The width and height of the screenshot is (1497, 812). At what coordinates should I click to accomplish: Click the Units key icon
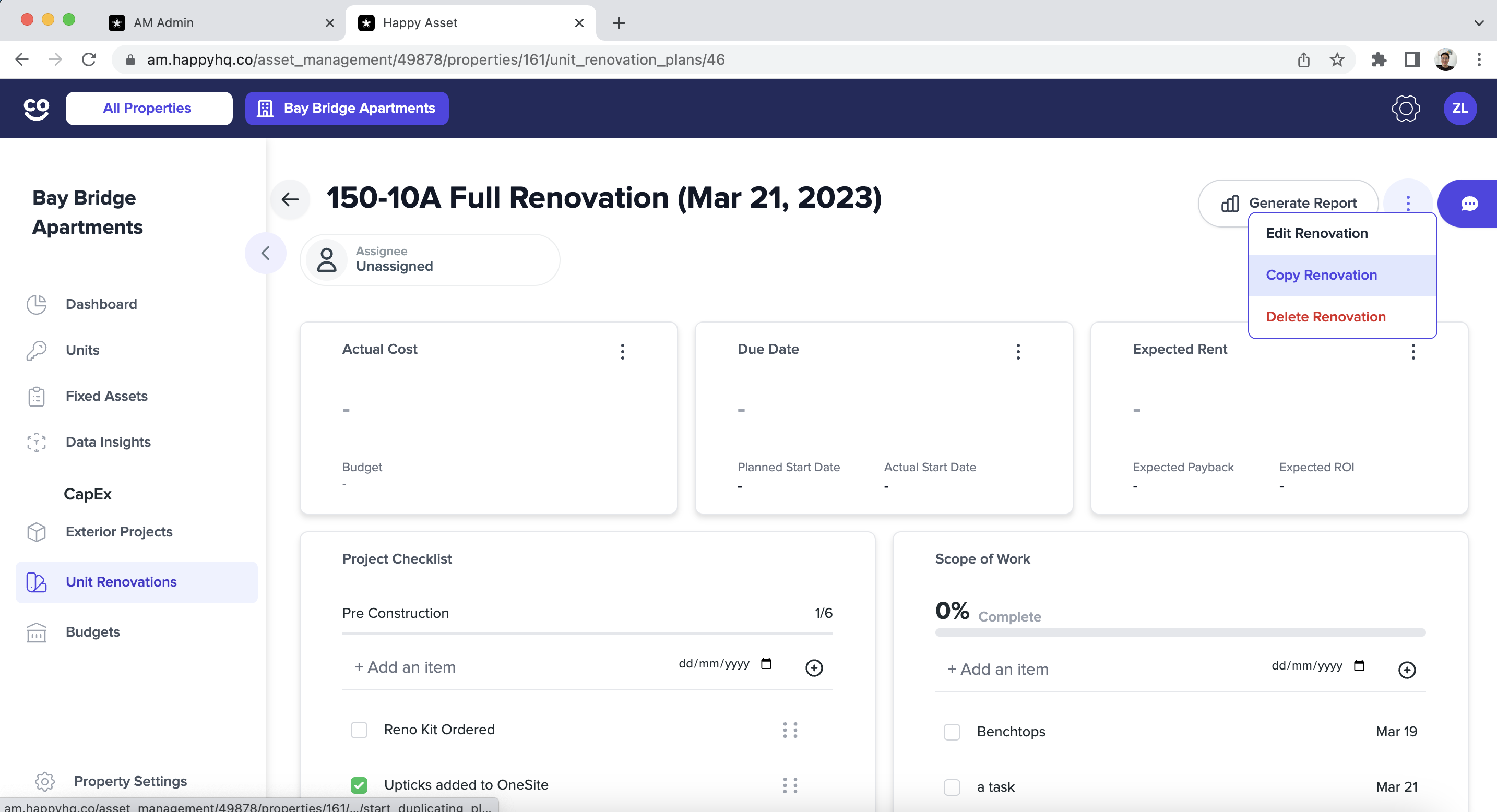tap(37, 350)
